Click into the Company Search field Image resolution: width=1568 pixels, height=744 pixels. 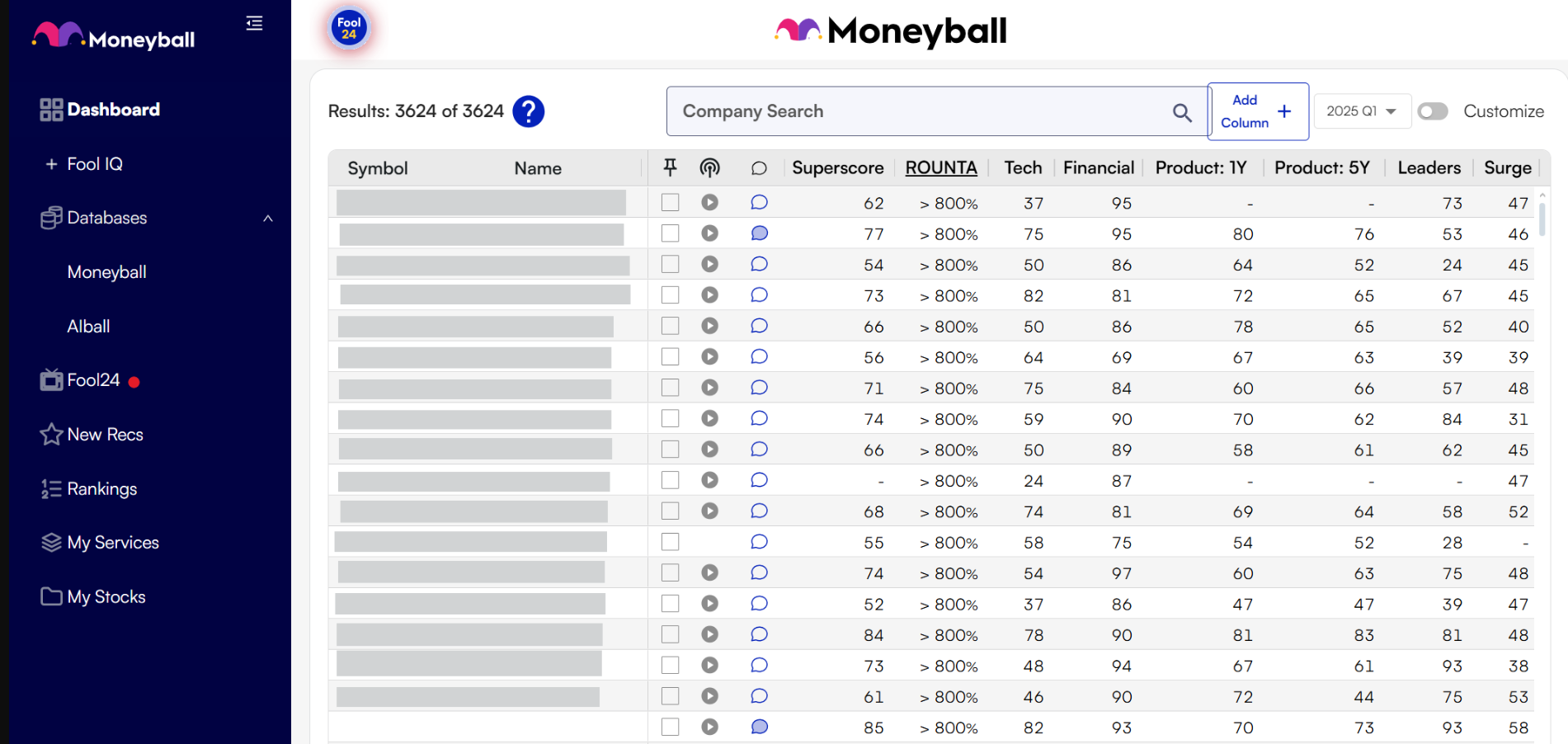tap(916, 111)
